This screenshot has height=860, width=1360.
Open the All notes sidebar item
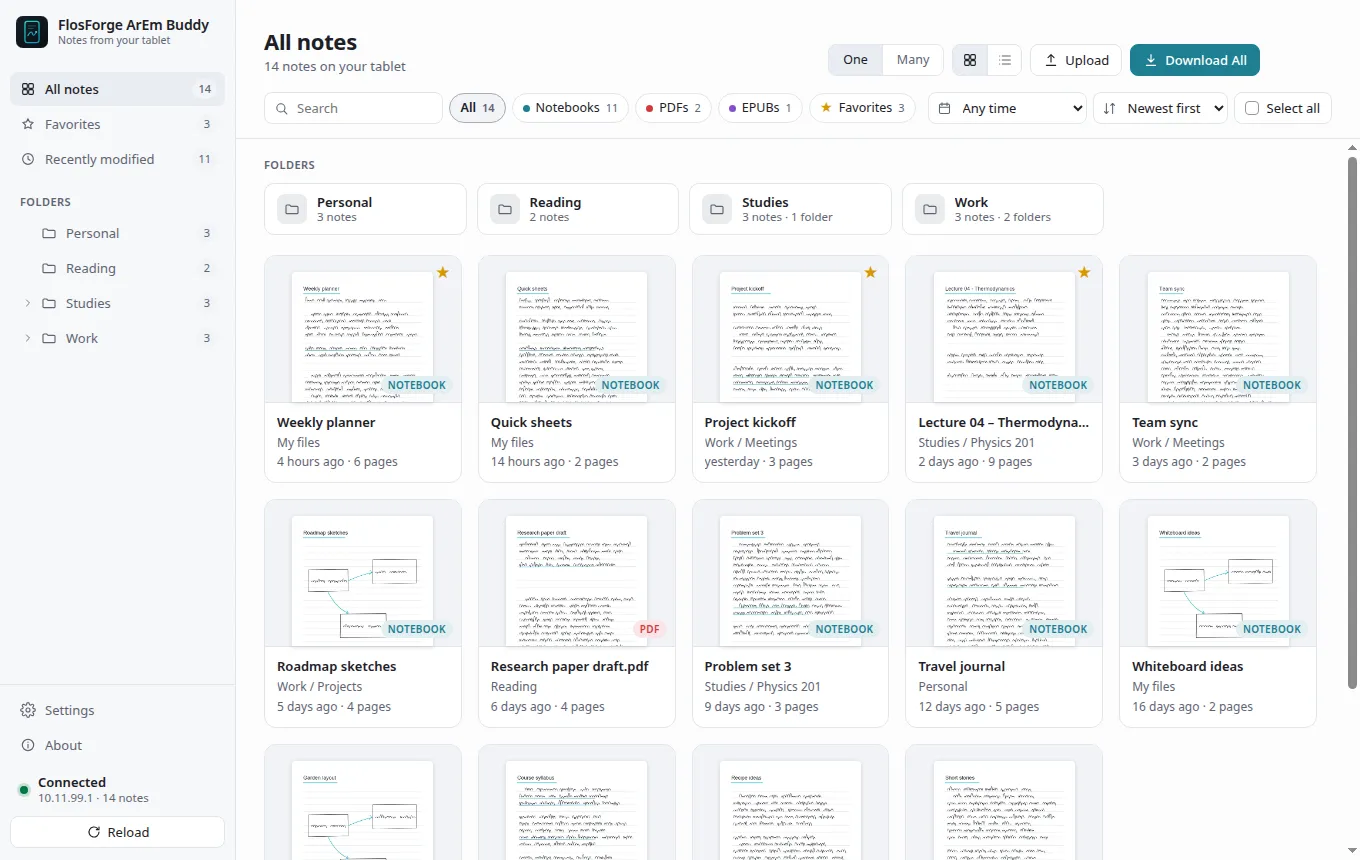(117, 89)
